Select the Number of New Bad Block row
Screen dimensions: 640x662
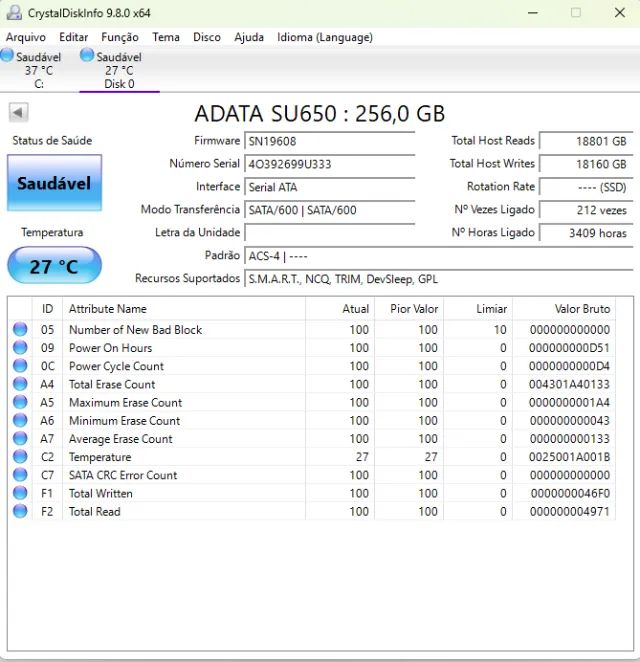[312, 329]
